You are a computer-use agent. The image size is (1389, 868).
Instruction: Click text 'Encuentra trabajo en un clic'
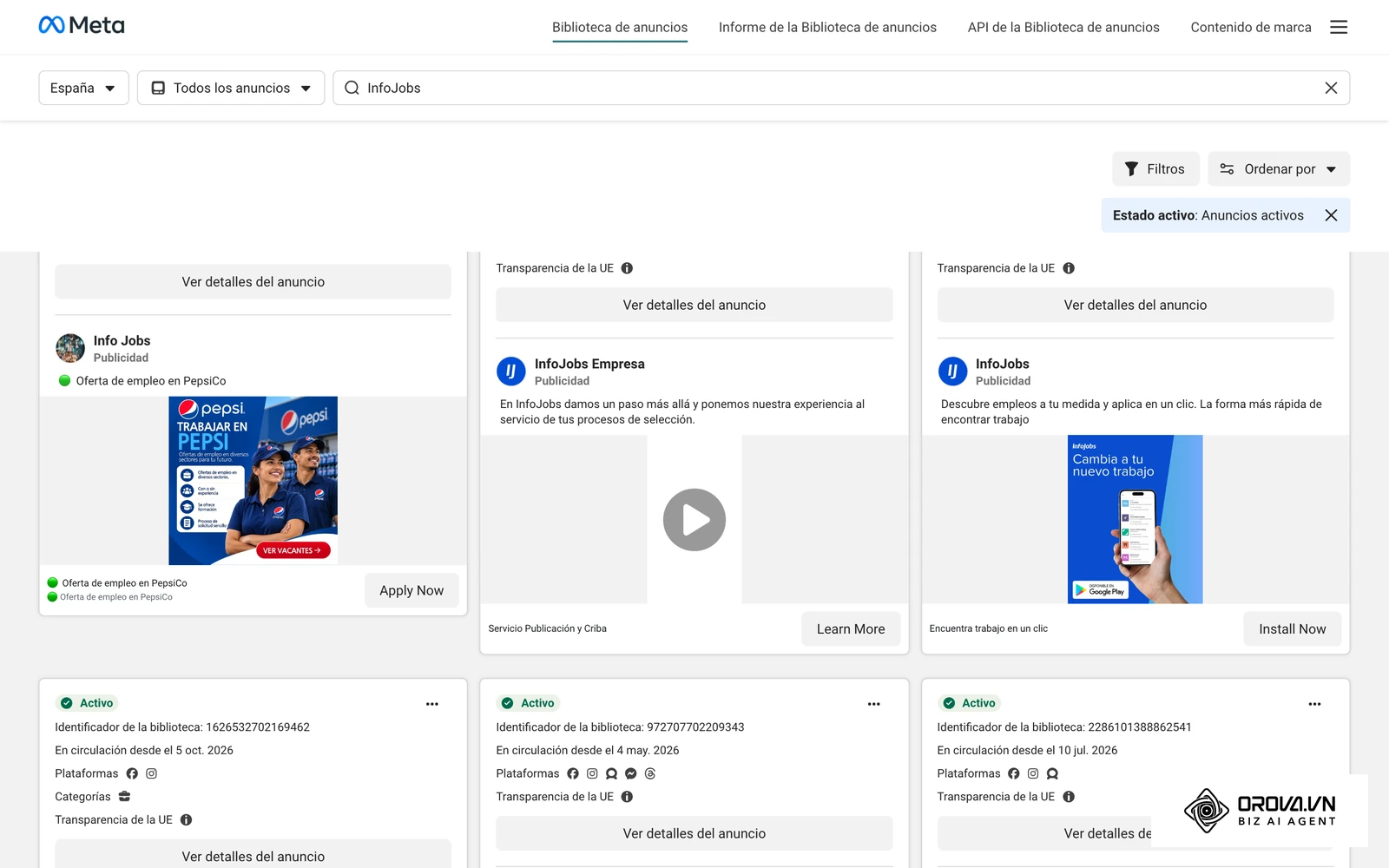[x=988, y=628]
